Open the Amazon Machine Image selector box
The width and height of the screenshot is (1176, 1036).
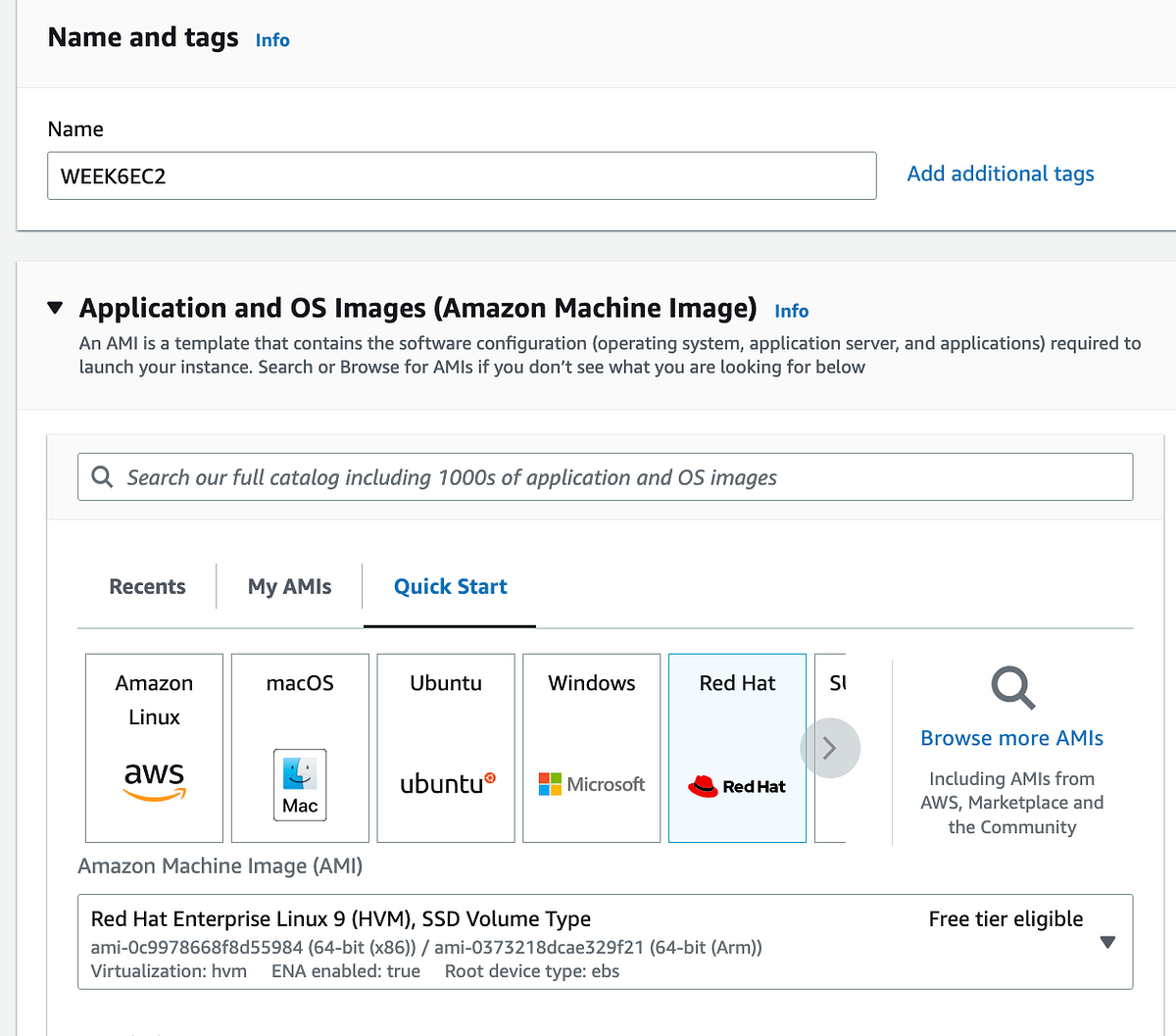pos(605,941)
